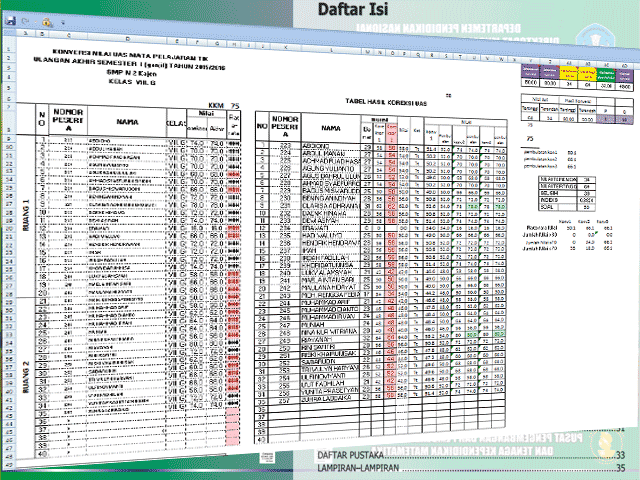Viewport: 640px width, 480px height.
Task: Click 'DAFTAR PUSTAKA' entry on the slide
Action: (350, 455)
